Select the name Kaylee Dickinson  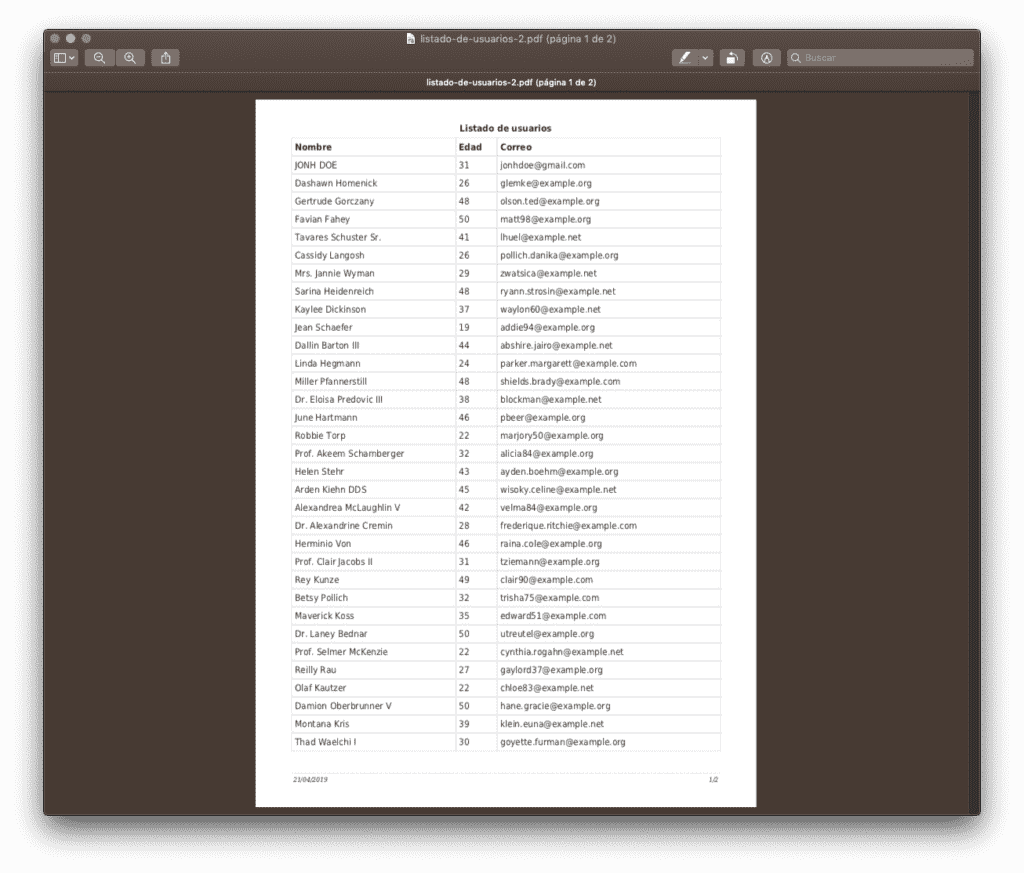point(330,310)
